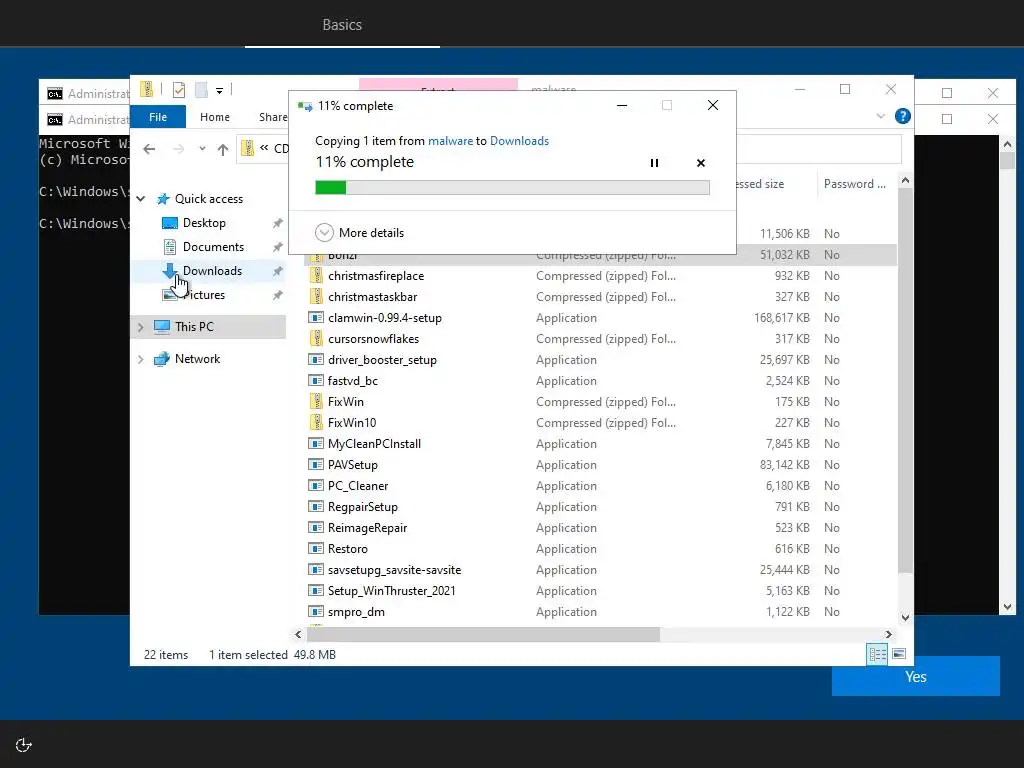Unpin Desktop using its pin icon
The image size is (1024, 768).
pos(278,223)
